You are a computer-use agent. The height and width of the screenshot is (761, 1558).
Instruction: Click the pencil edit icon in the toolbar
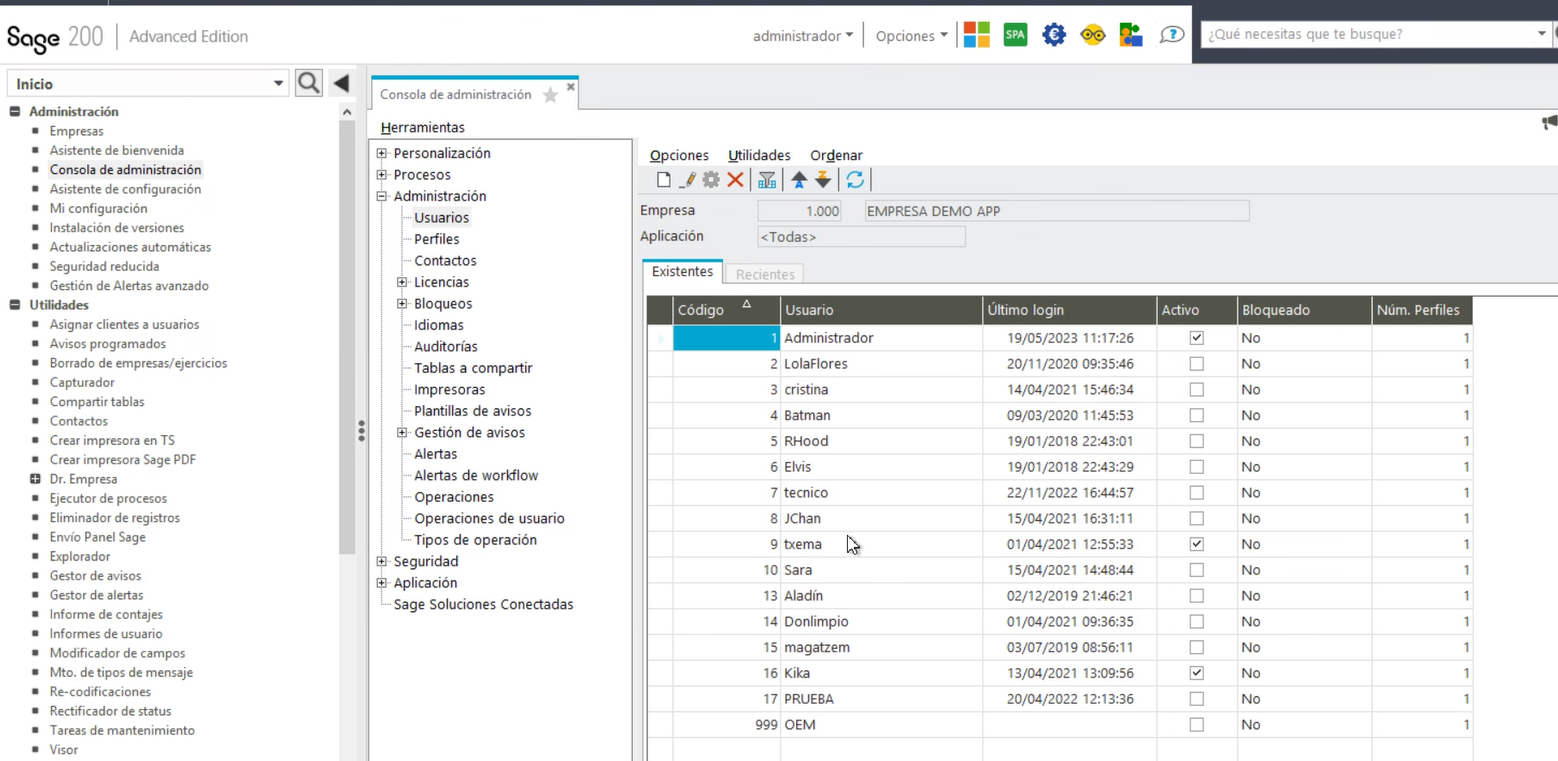(x=687, y=180)
